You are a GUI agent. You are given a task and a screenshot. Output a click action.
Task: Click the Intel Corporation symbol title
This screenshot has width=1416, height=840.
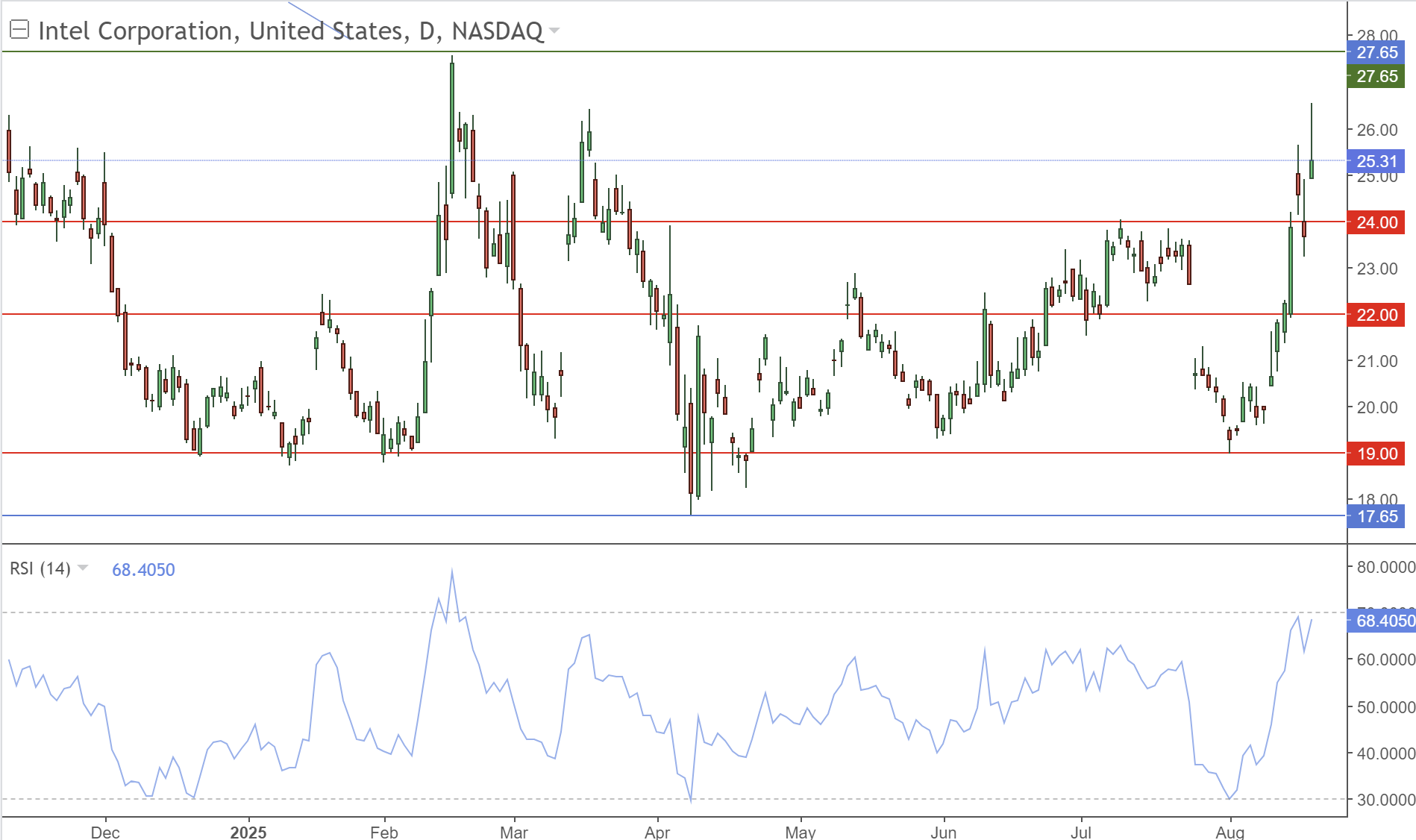(x=290, y=31)
